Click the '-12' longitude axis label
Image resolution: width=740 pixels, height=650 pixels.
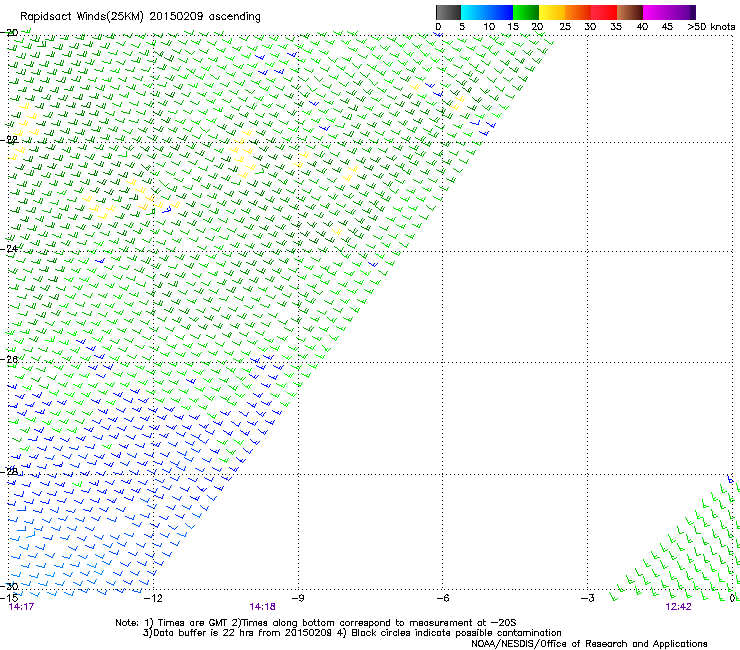click(x=153, y=598)
